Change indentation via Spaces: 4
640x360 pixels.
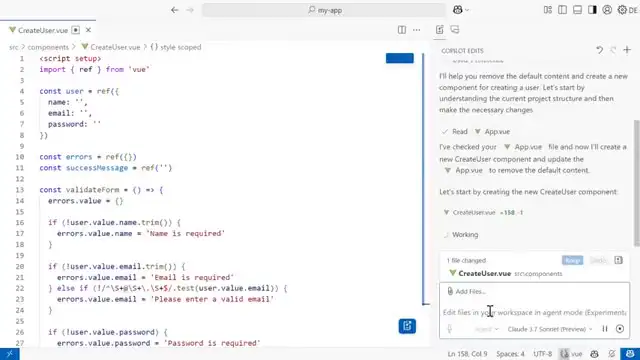510,354
